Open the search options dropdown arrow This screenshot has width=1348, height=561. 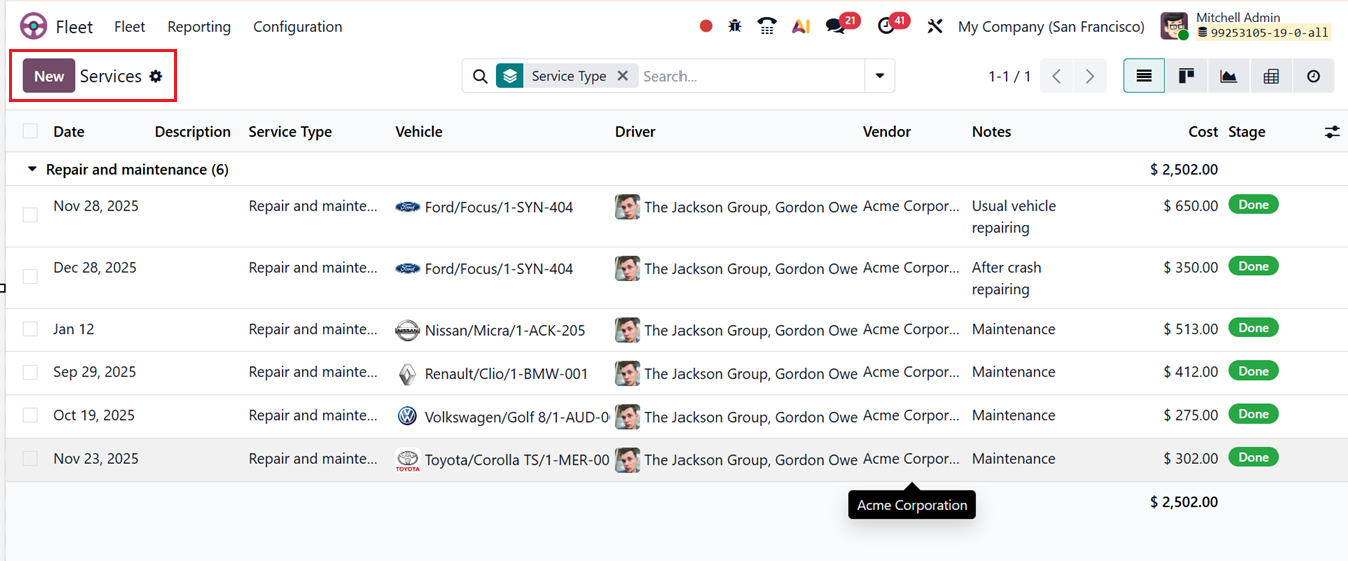pos(880,76)
